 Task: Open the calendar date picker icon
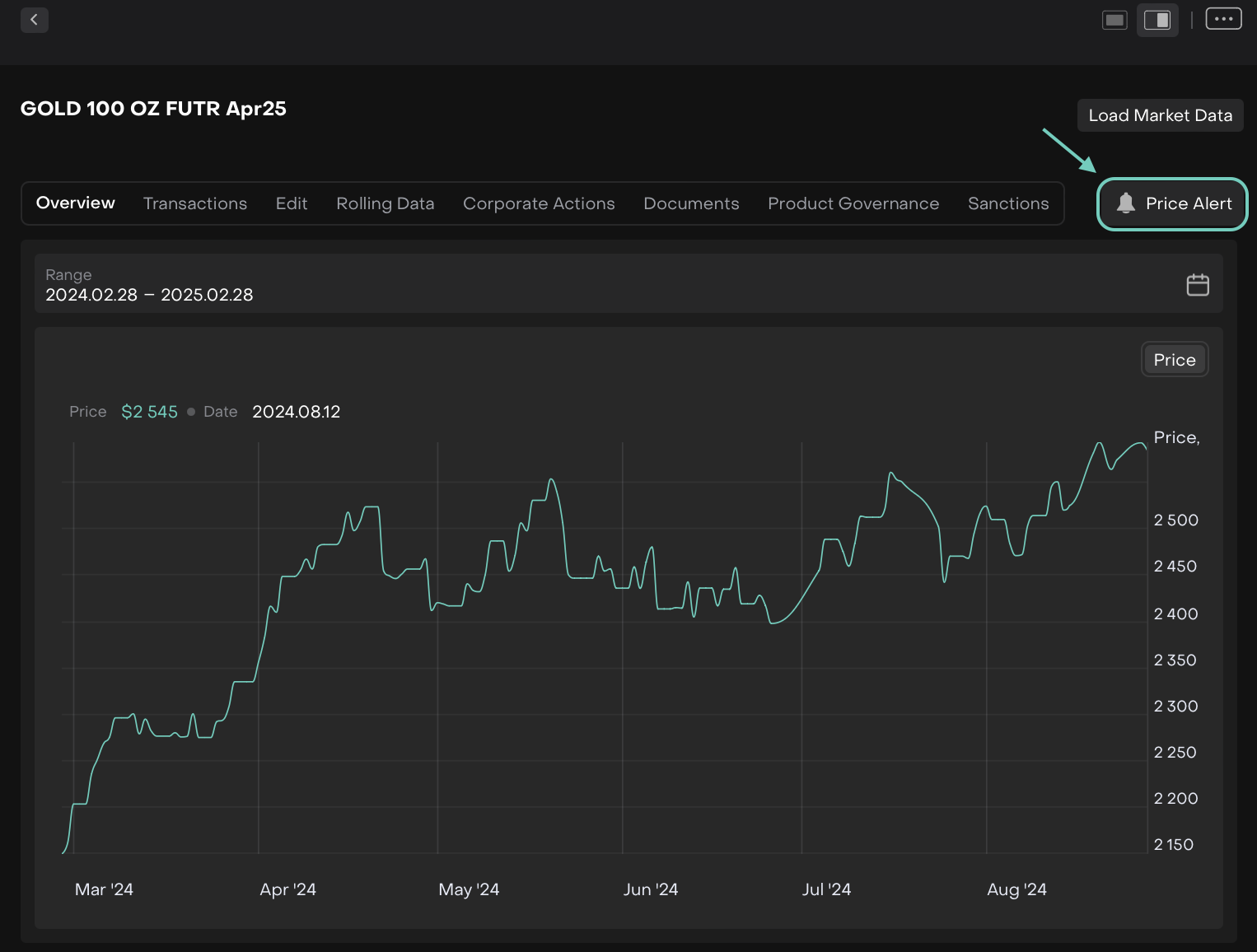(x=1197, y=285)
